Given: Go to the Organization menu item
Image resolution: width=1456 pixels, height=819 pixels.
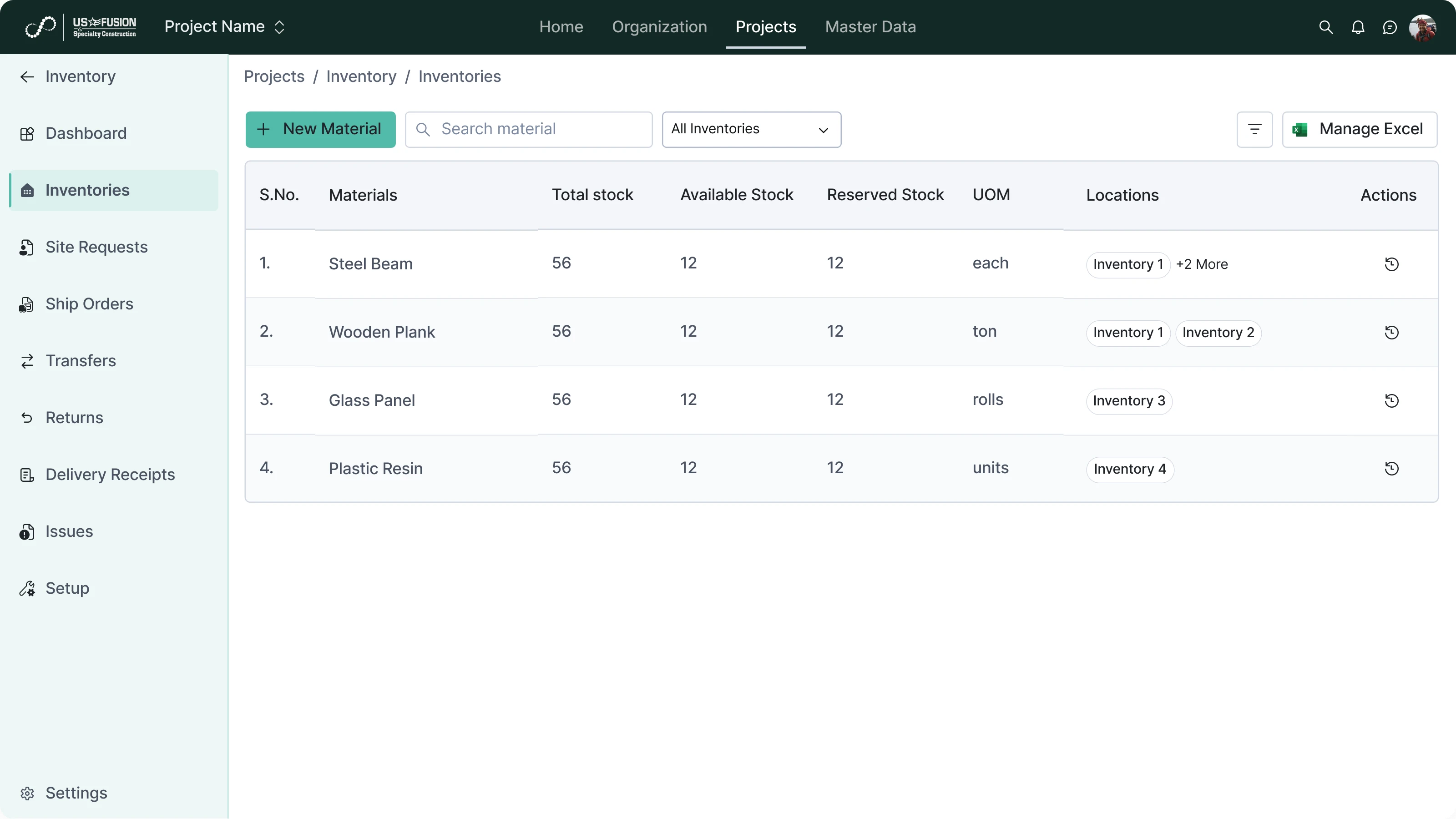Looking at the screenshot, I should point(659,26).
